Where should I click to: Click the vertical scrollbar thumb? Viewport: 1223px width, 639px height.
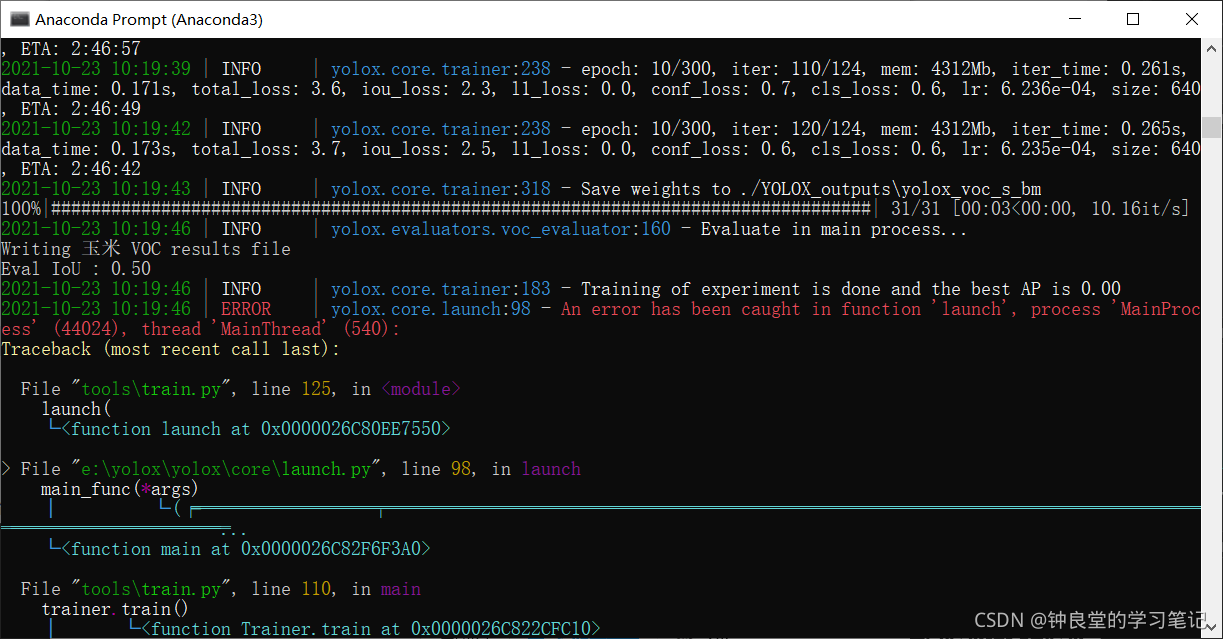point(1211,127)
